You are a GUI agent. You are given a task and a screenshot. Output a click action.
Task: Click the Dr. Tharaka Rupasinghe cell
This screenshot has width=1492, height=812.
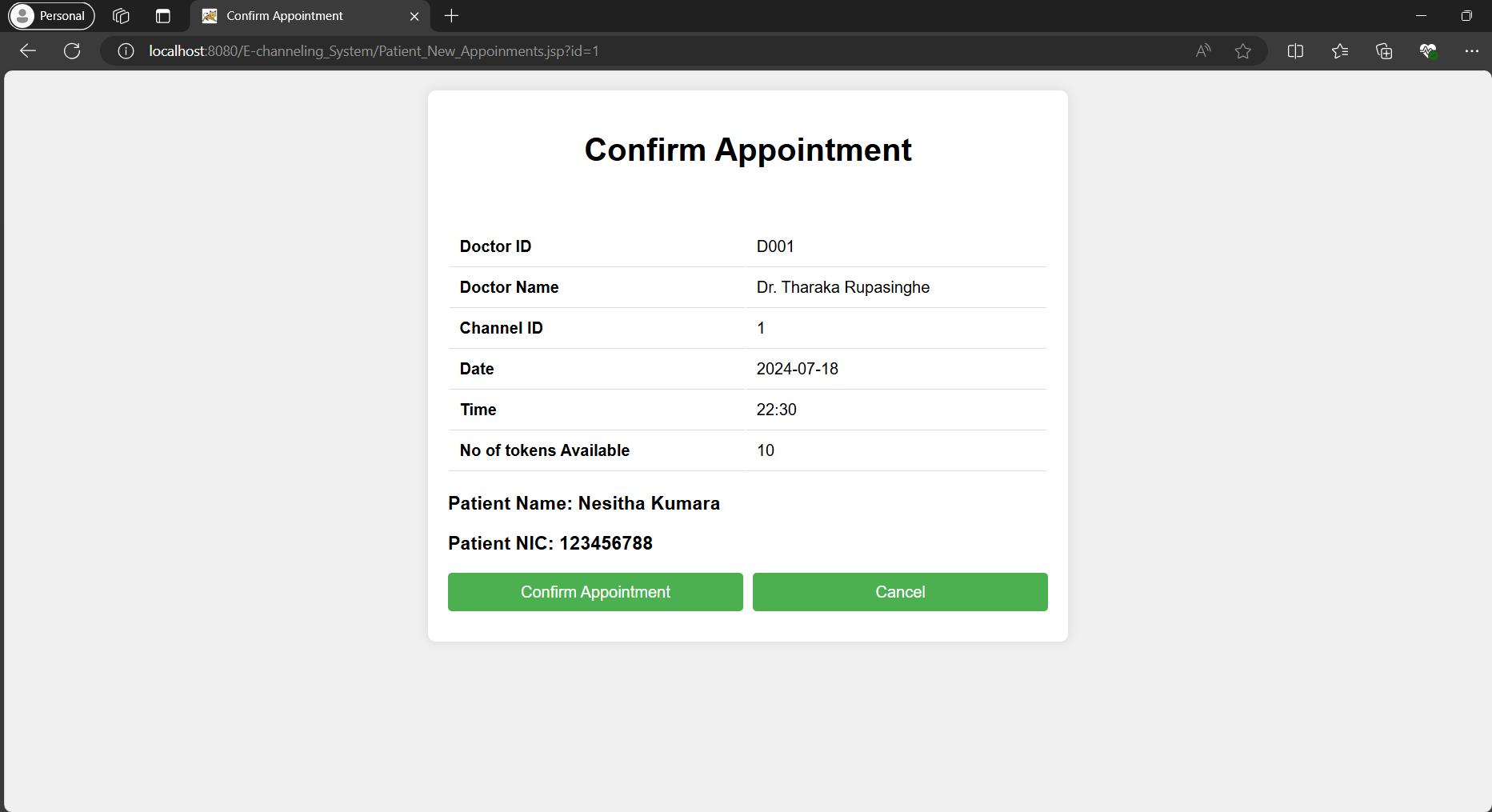point(843,287)
